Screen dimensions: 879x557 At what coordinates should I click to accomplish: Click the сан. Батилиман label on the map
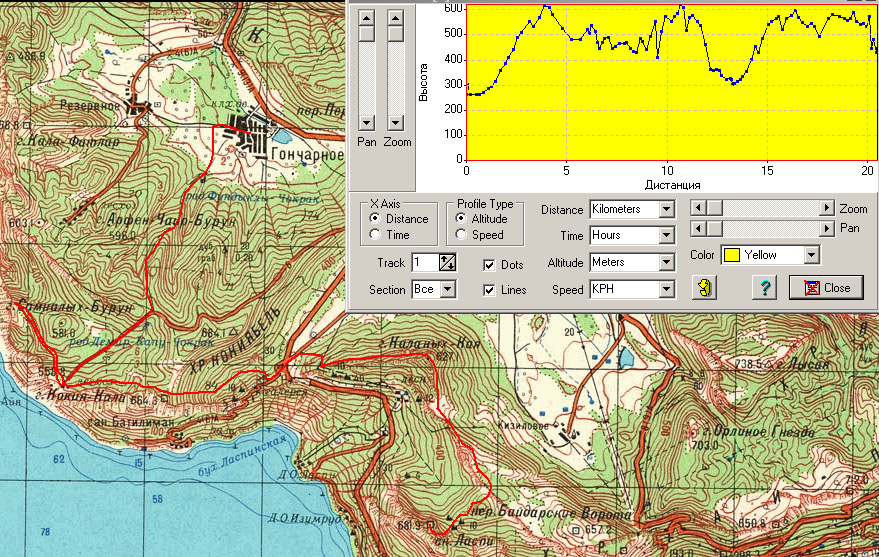click(130, 422)
